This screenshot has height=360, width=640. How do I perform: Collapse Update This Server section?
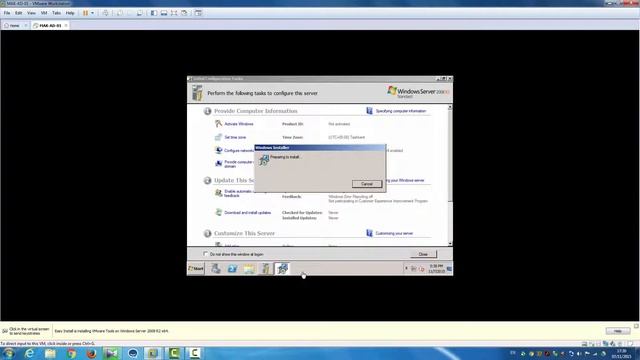[x=207, y=180]
